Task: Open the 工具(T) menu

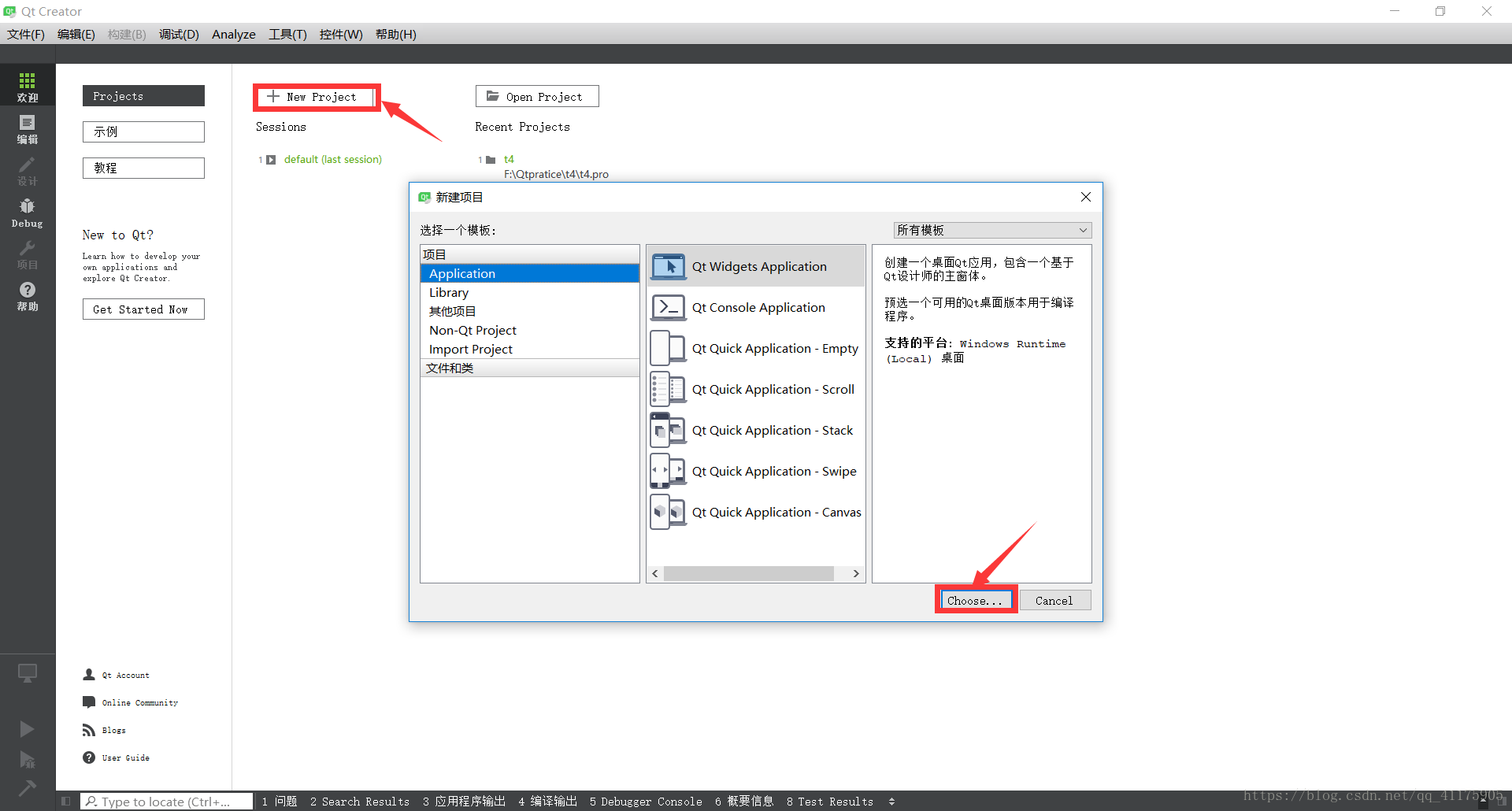Action: (287, 34)
